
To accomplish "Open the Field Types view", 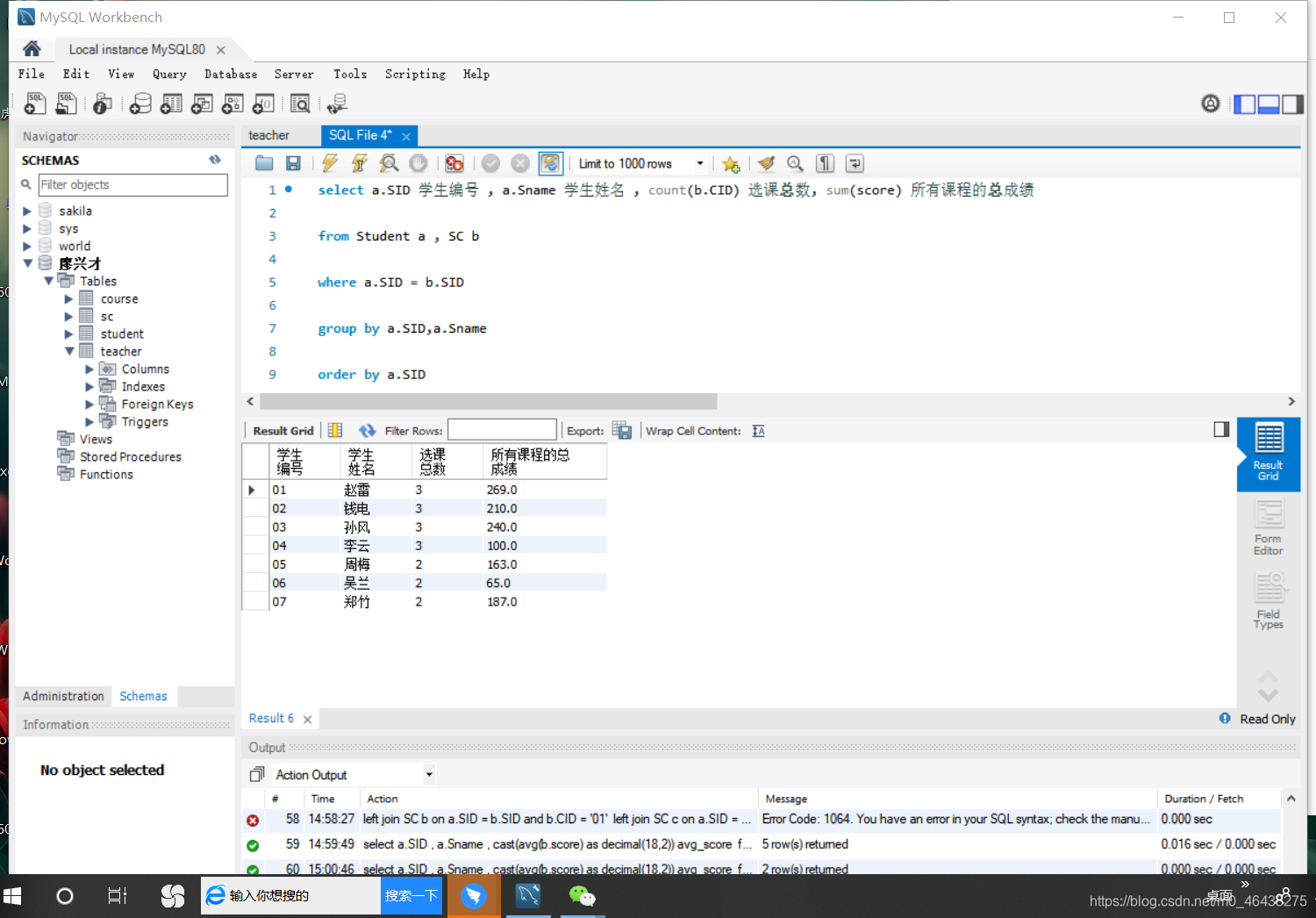I will pyautogui.click(x=1268, y=601).
